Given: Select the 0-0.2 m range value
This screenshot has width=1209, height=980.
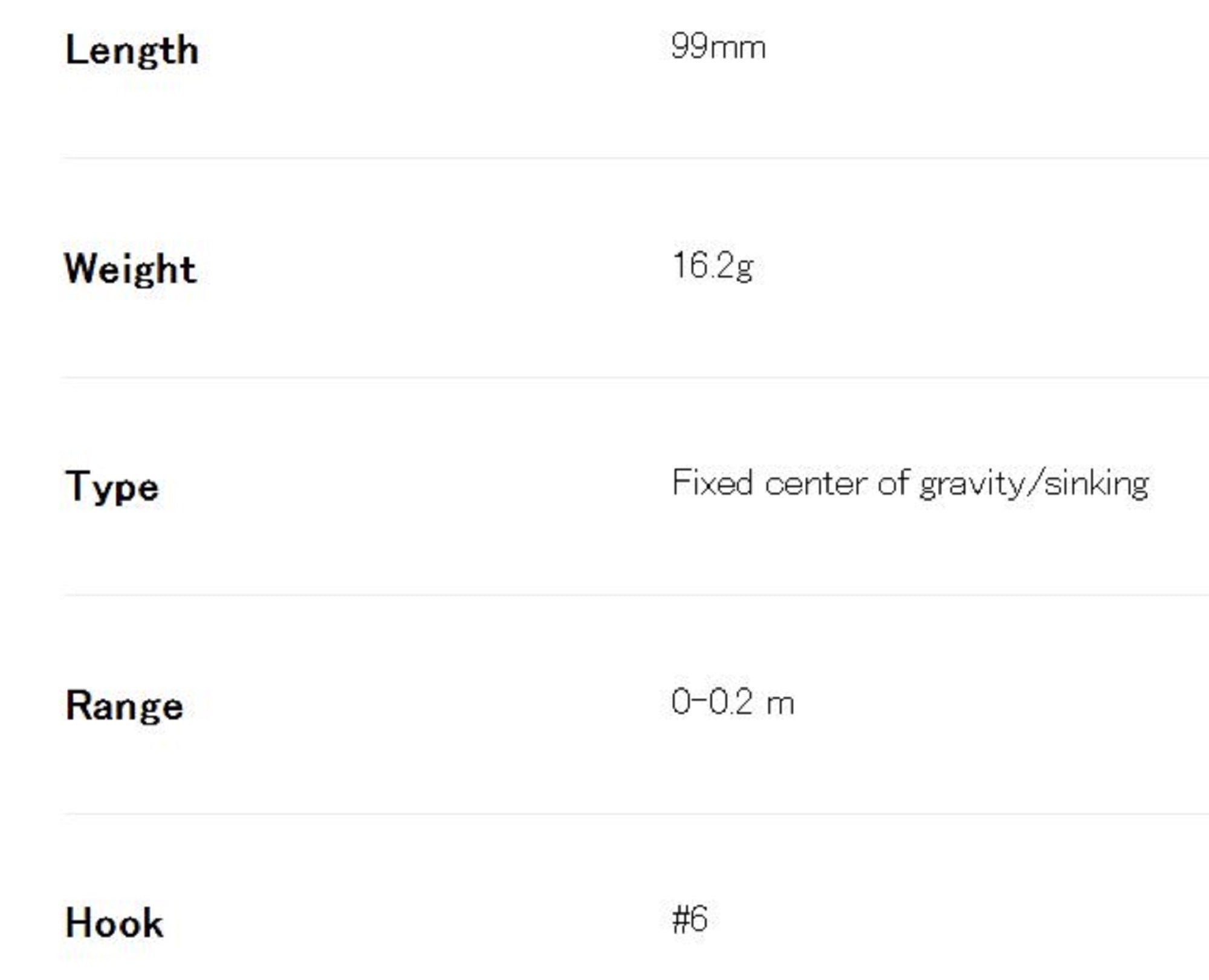Looking at the screenshot, I should [733, 703].
